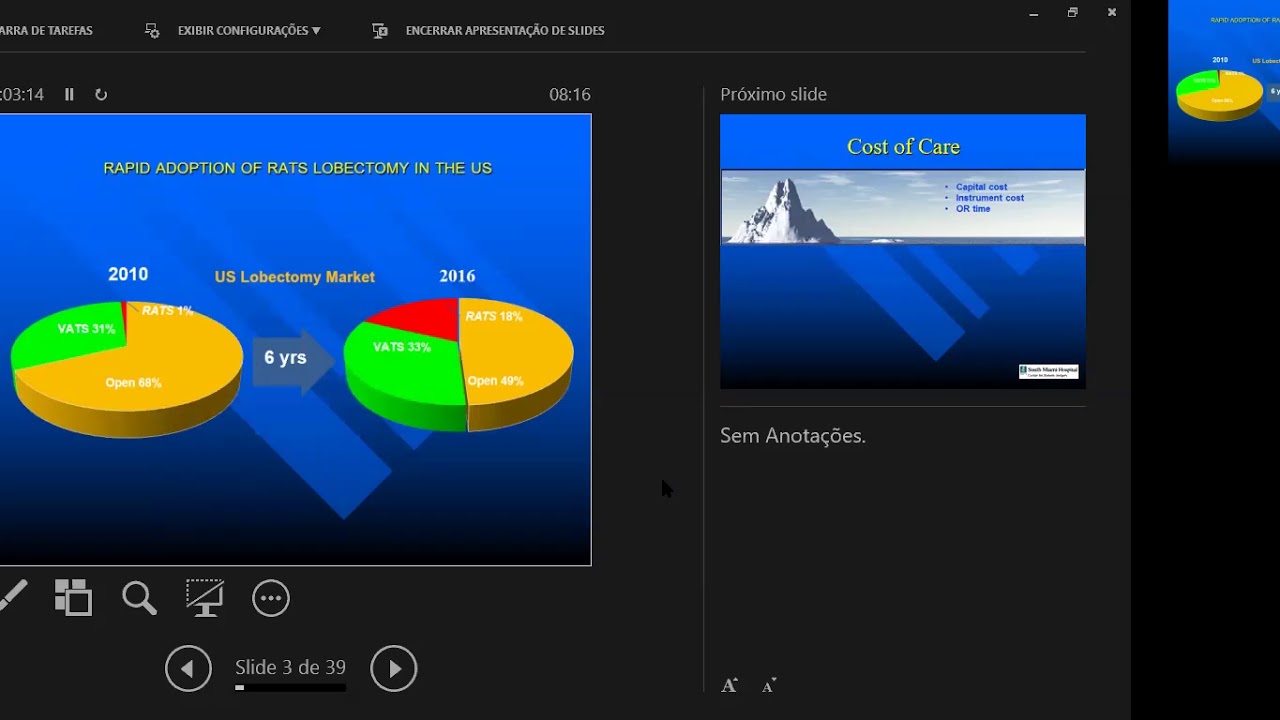Screen dimensions: 1280x720
Task: Show all slides grid view
Action: click(x=73, y=598)
